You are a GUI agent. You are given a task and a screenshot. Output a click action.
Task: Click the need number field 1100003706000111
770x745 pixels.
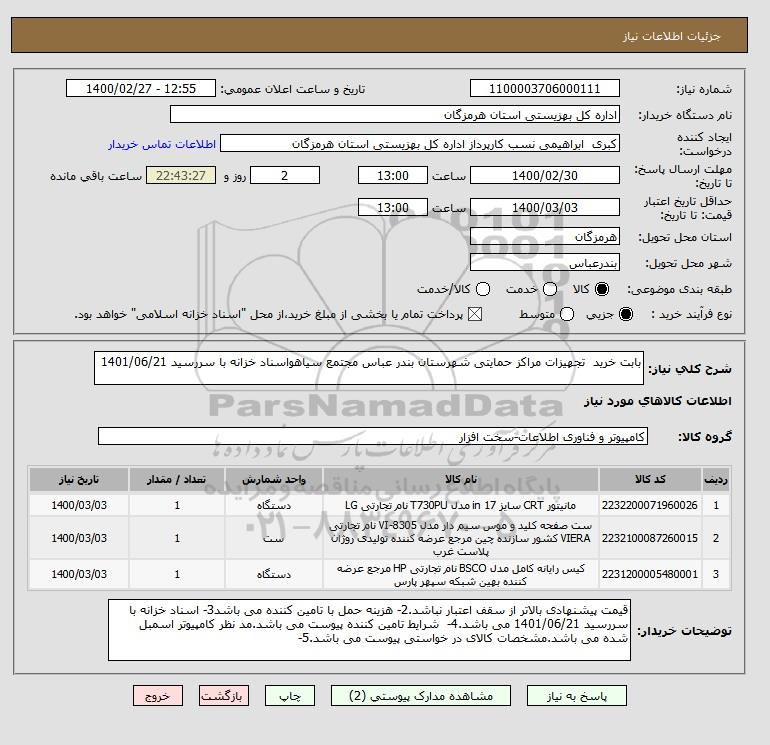[x=545, y=89]
